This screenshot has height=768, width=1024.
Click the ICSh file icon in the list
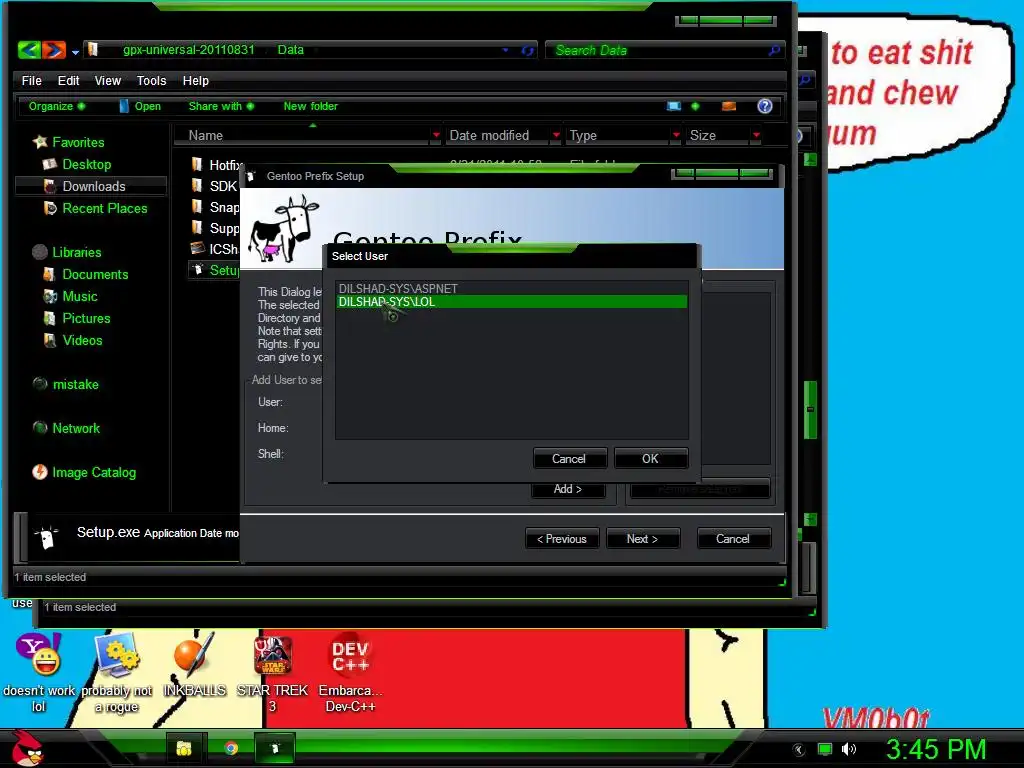(x=197, y=248)
